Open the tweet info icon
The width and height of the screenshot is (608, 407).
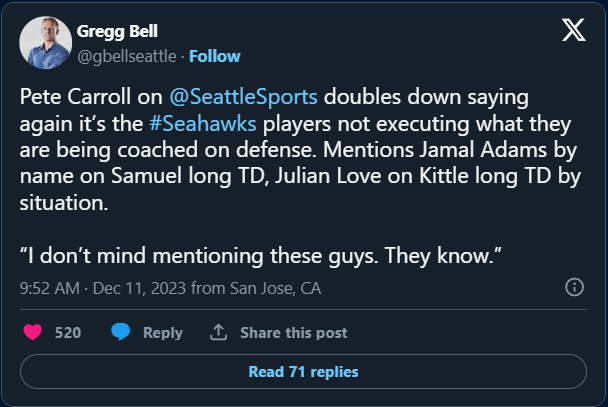coord(575,288)
